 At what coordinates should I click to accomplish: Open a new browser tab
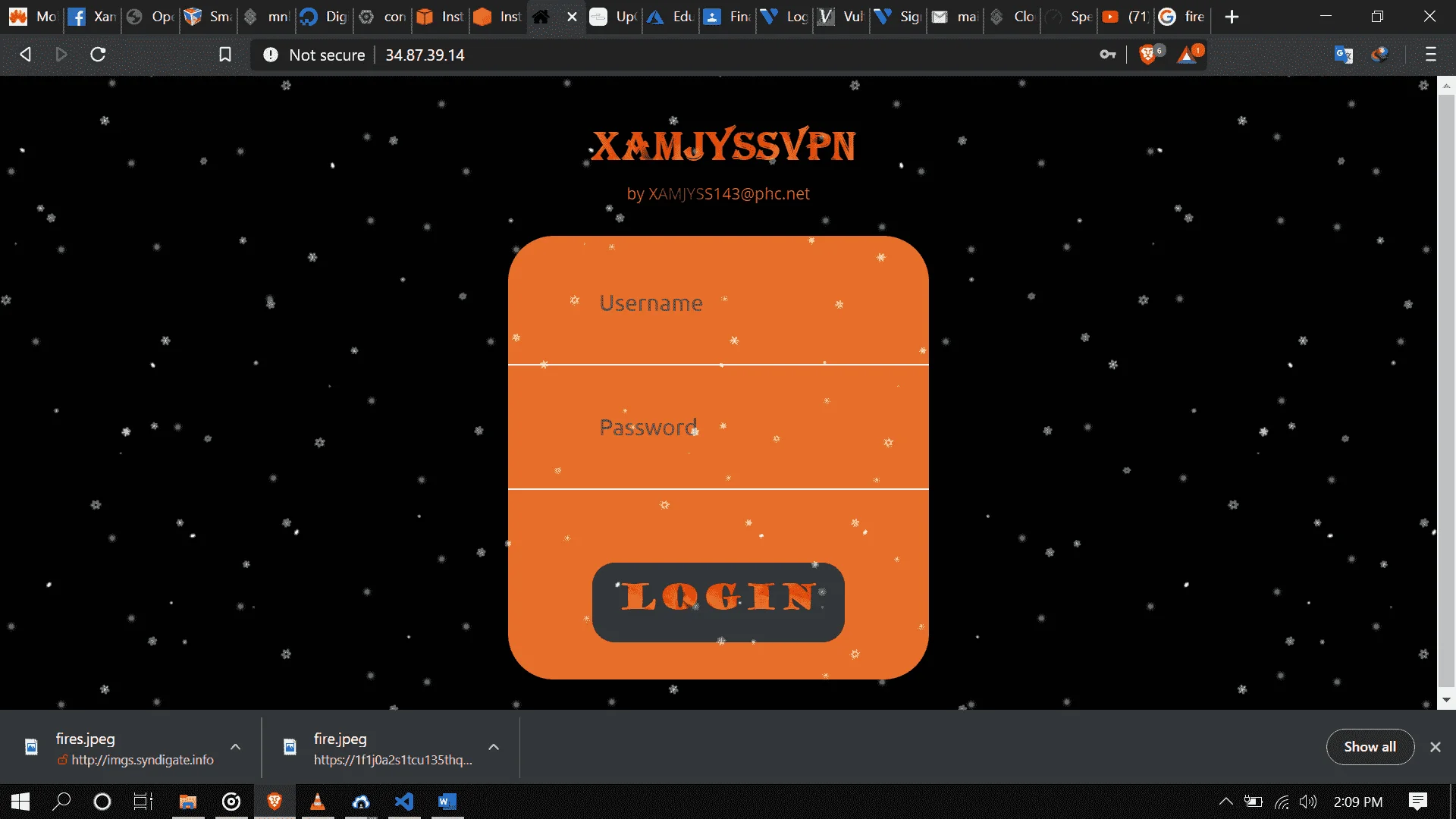click(x=1232, y=17)
